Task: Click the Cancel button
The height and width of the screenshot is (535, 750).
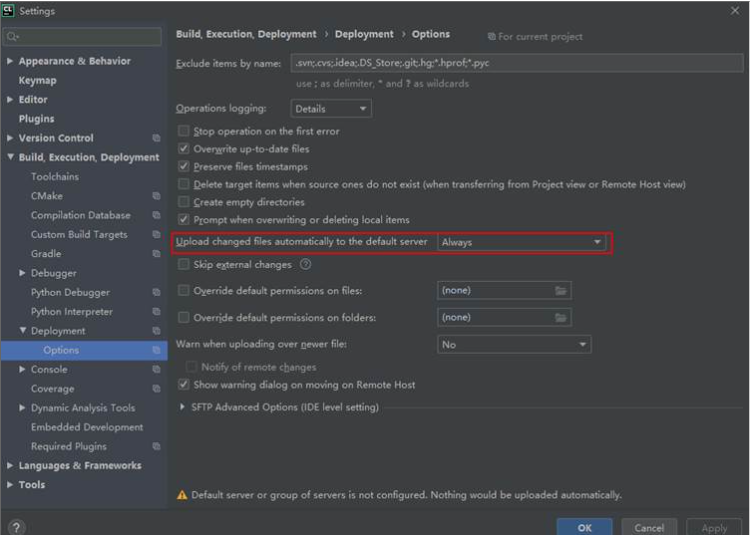Action: click(x=648, y=527)
